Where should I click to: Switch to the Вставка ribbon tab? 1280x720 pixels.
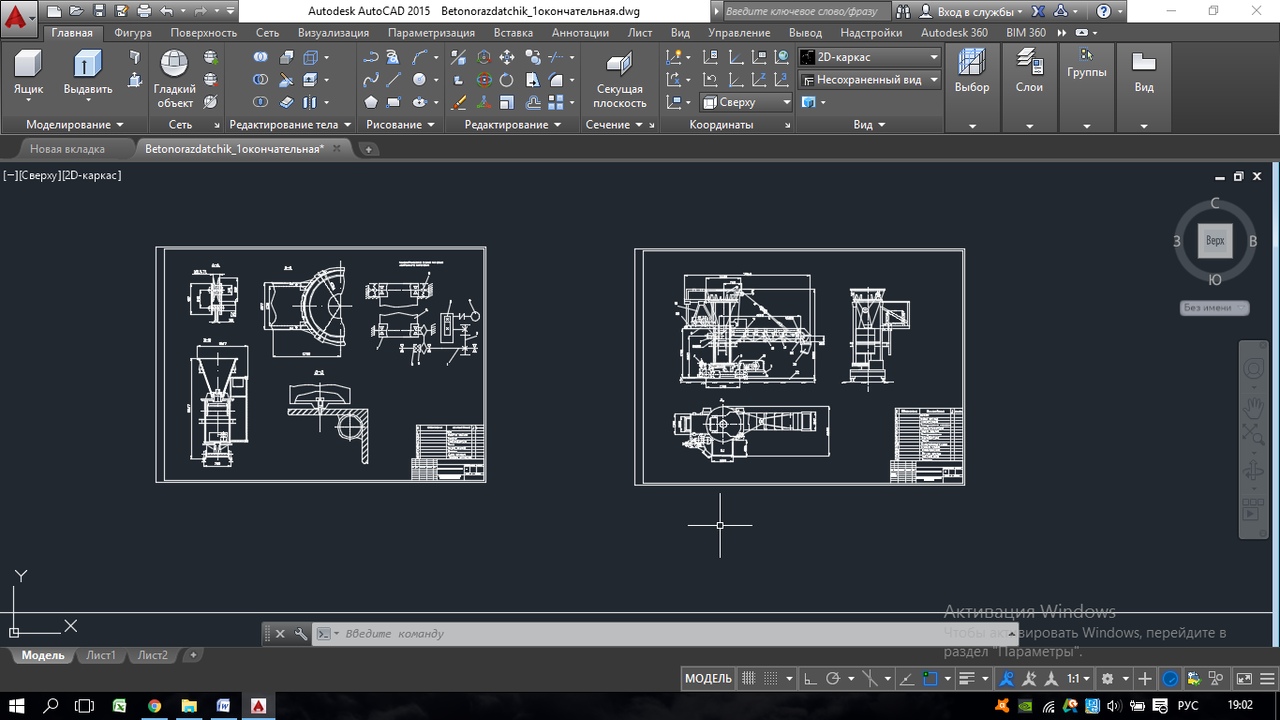pyautogui.click(x=513, y=32)
